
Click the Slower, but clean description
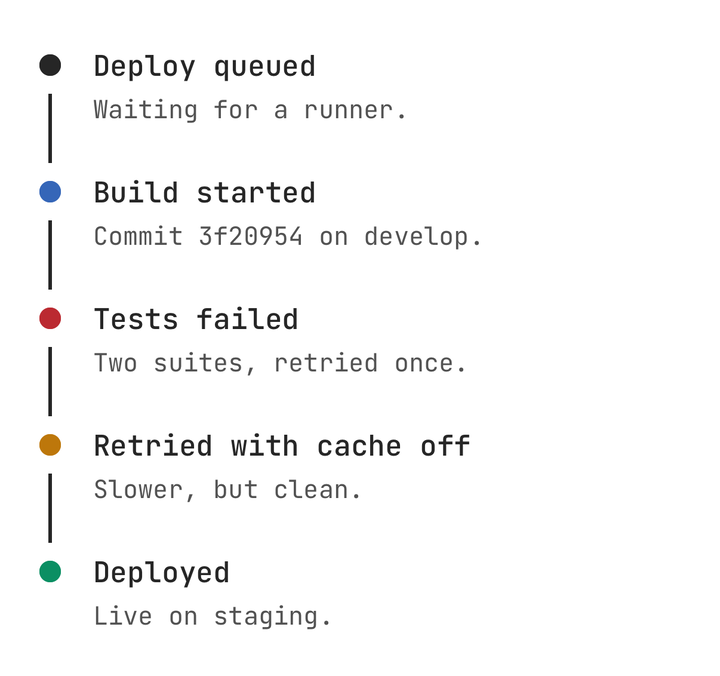tap(227, 490)
